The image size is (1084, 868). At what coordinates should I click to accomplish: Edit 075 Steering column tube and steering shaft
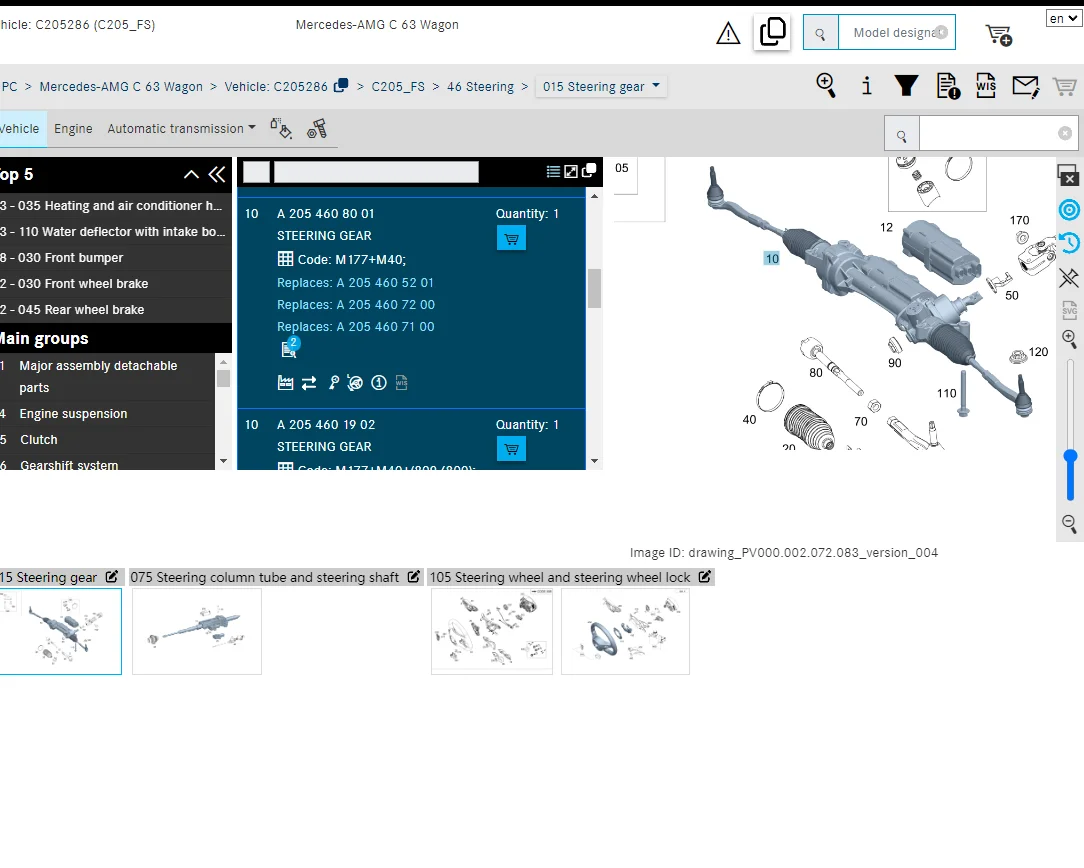click(x=413, y=576)
